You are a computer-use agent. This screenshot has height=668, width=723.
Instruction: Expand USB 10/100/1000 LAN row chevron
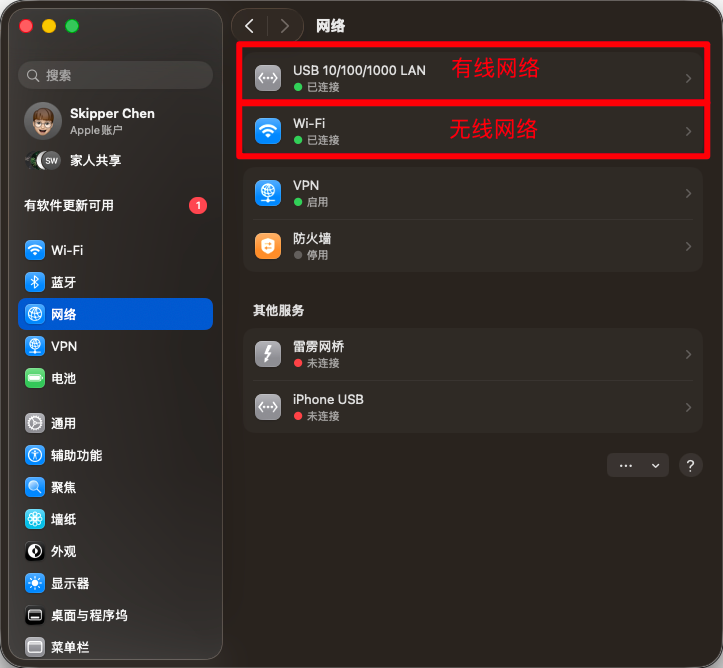tap(688, 78)
